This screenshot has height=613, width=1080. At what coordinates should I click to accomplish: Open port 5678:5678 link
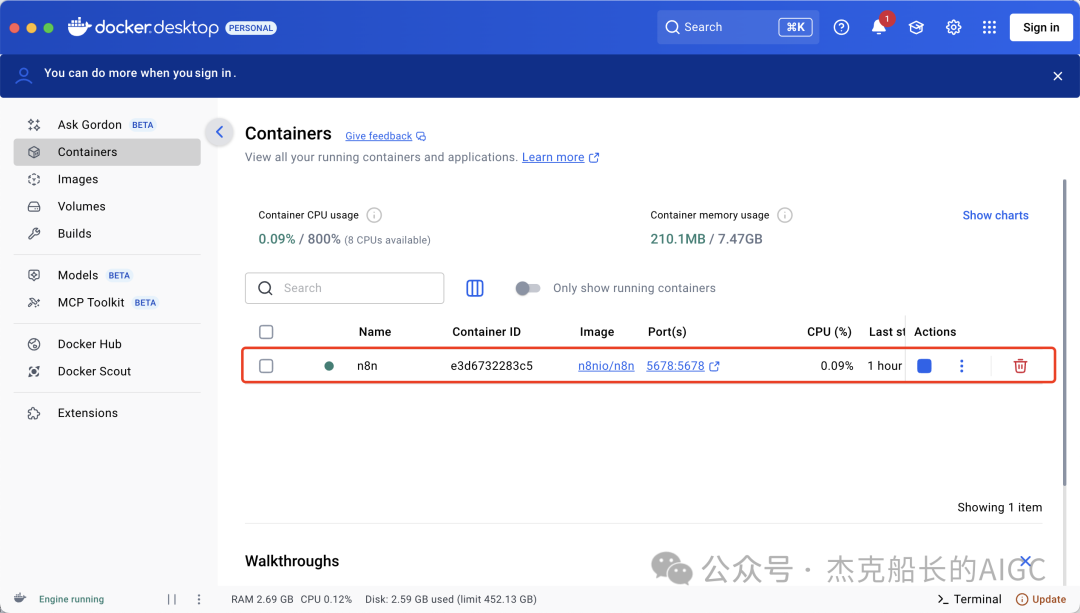pyautogui.click(x=675, y=366)
